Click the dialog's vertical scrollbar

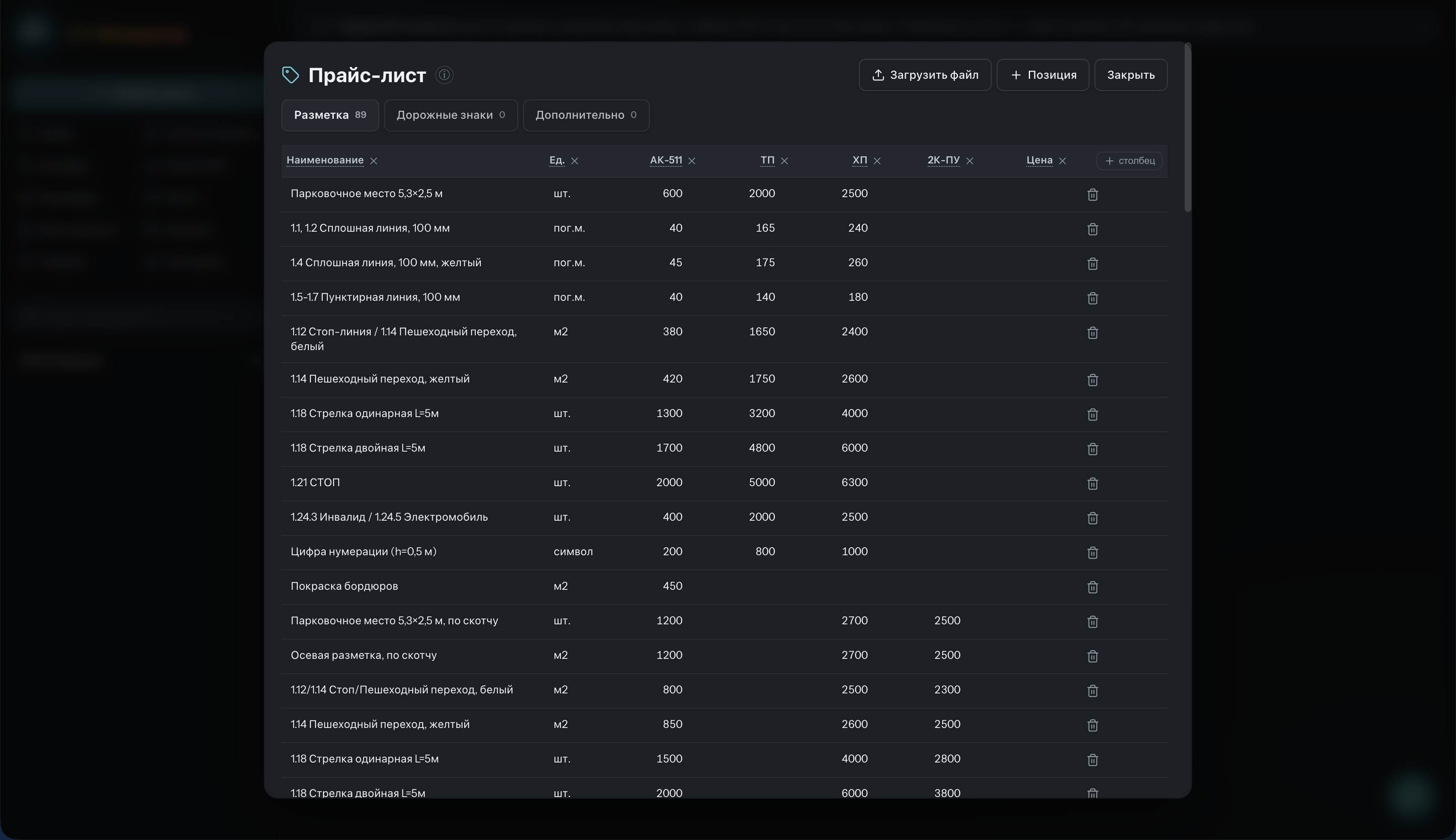pyautogui.click(x=1187, y=128)
